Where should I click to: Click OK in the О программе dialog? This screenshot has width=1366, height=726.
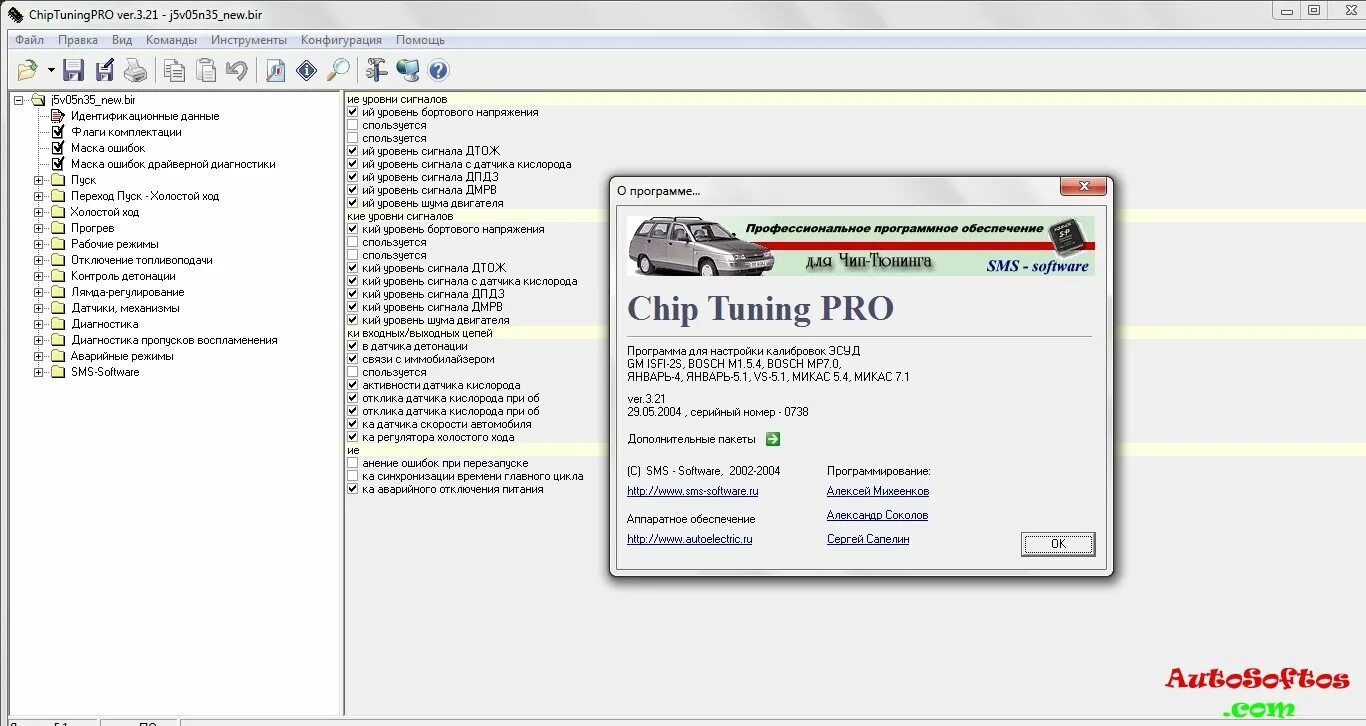coord(1058,544)
